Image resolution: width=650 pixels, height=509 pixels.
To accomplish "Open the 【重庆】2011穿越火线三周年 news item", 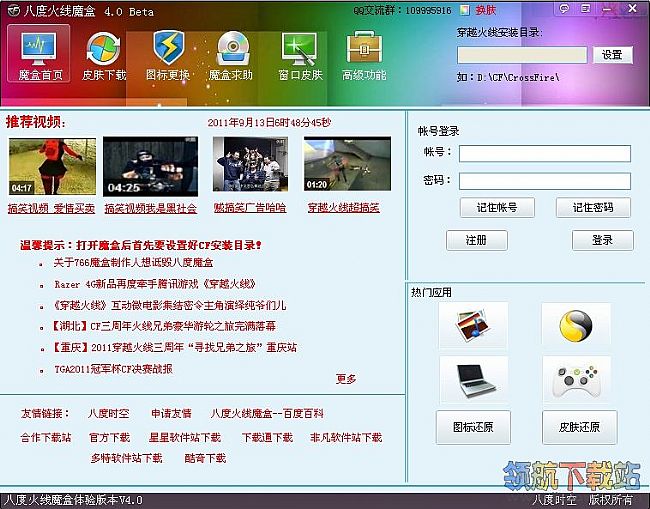I will [175, 347].
